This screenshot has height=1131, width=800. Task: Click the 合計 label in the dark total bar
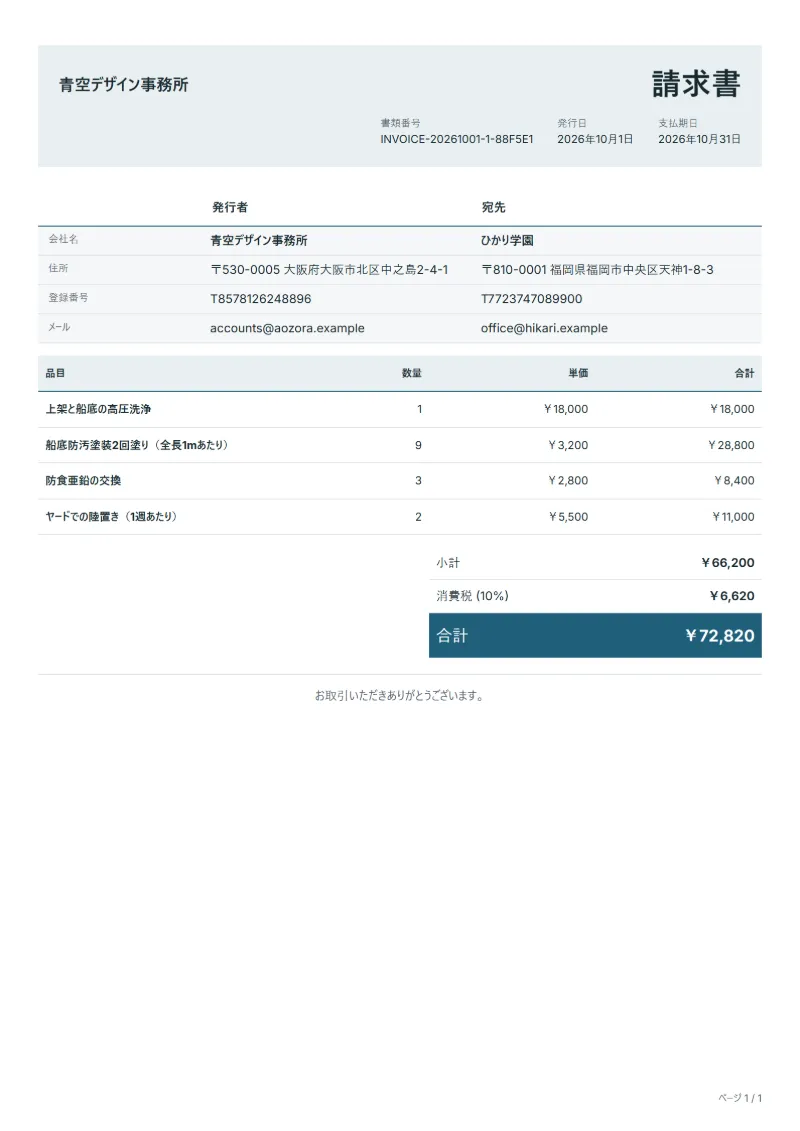tap(452, 635)
